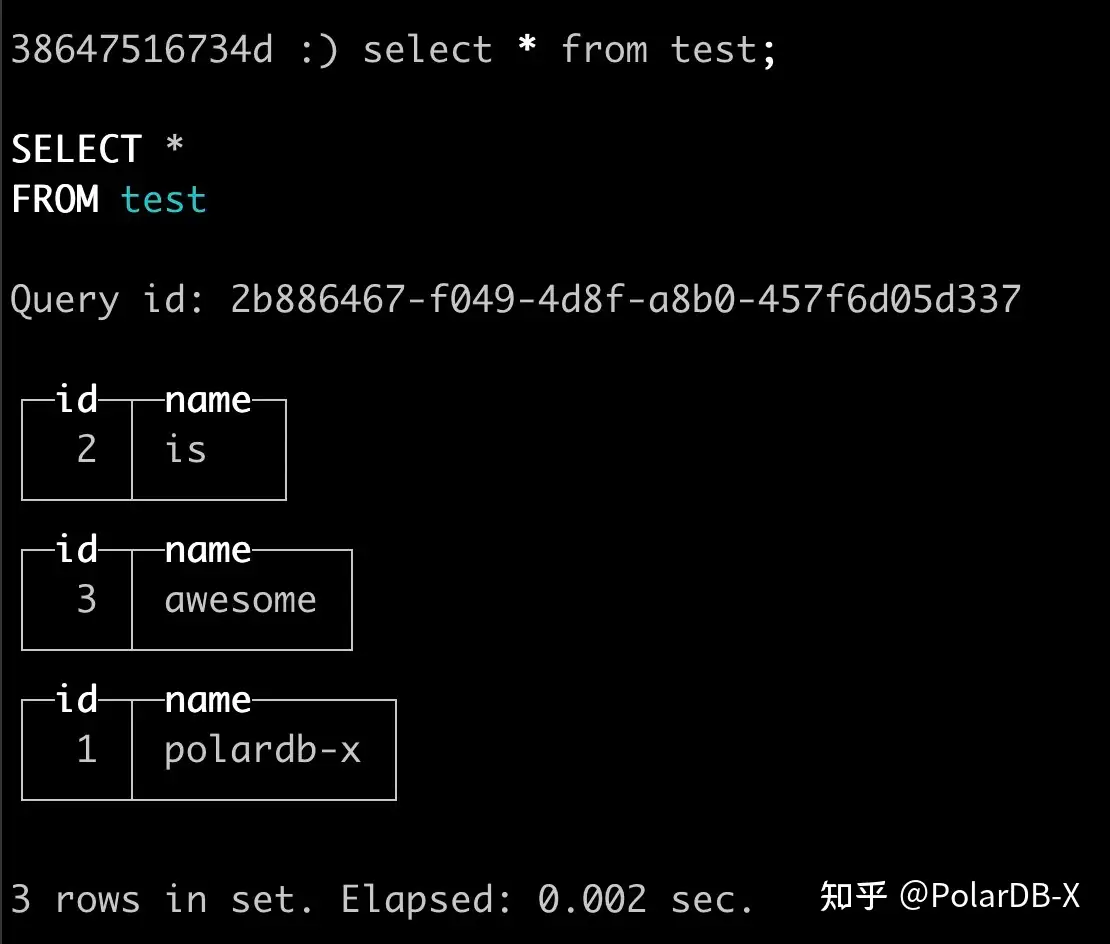Screen dimensions: 1110x944
Task: Click the name header above 'polardb-x'
Action: 208,700
